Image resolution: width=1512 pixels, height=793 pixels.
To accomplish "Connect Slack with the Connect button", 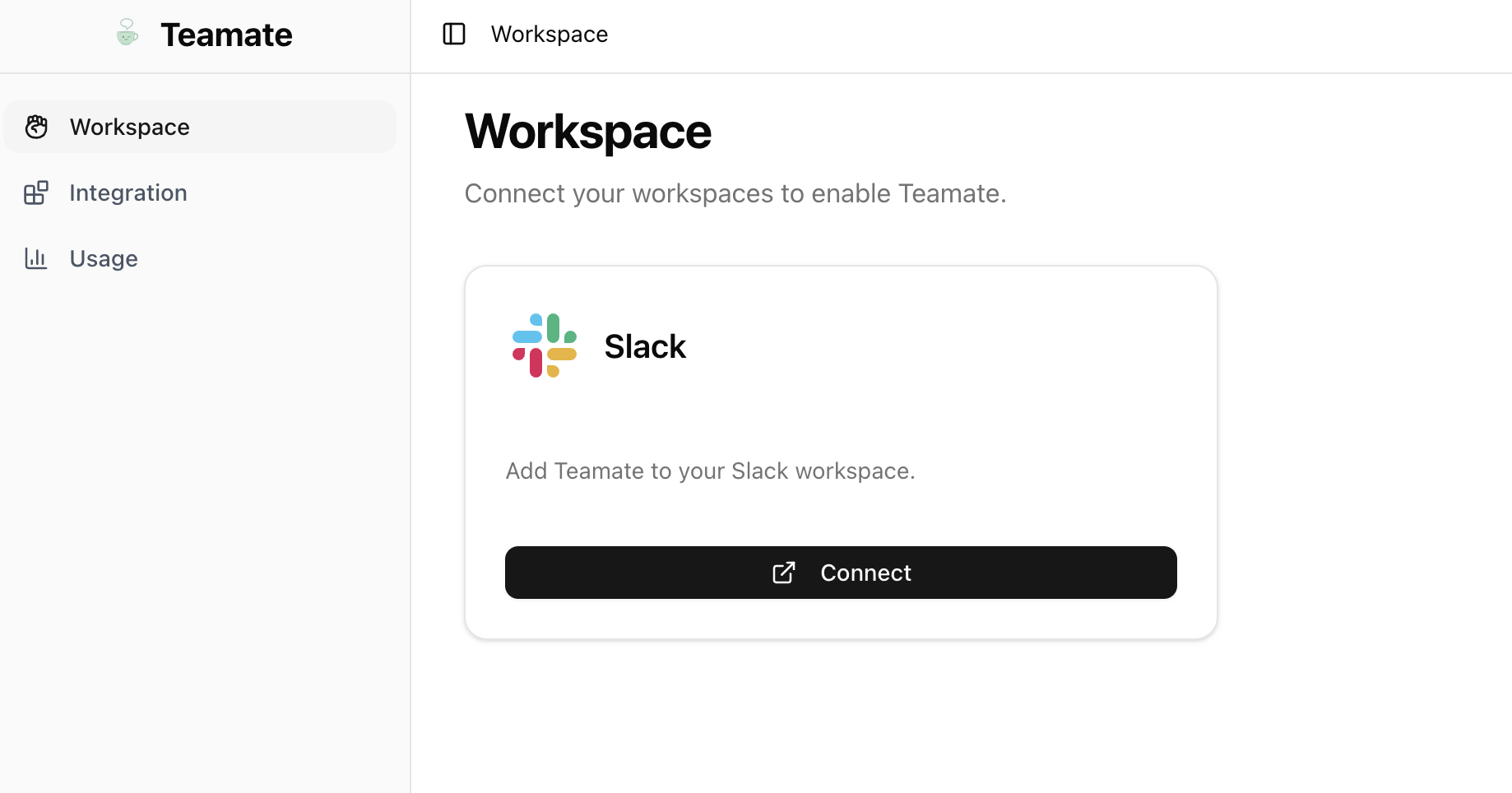I will coord(841,573).
